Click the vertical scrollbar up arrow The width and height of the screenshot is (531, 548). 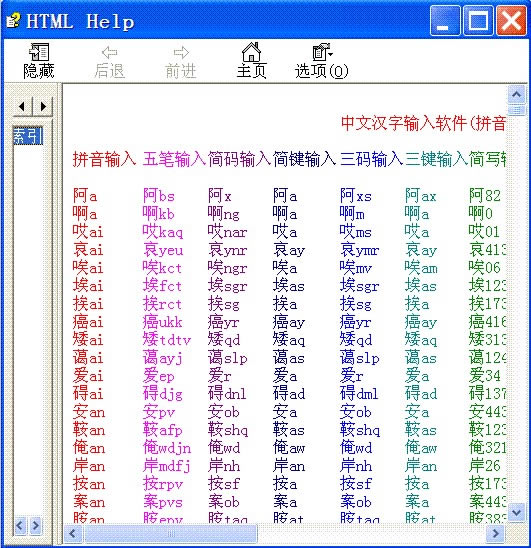517,94
